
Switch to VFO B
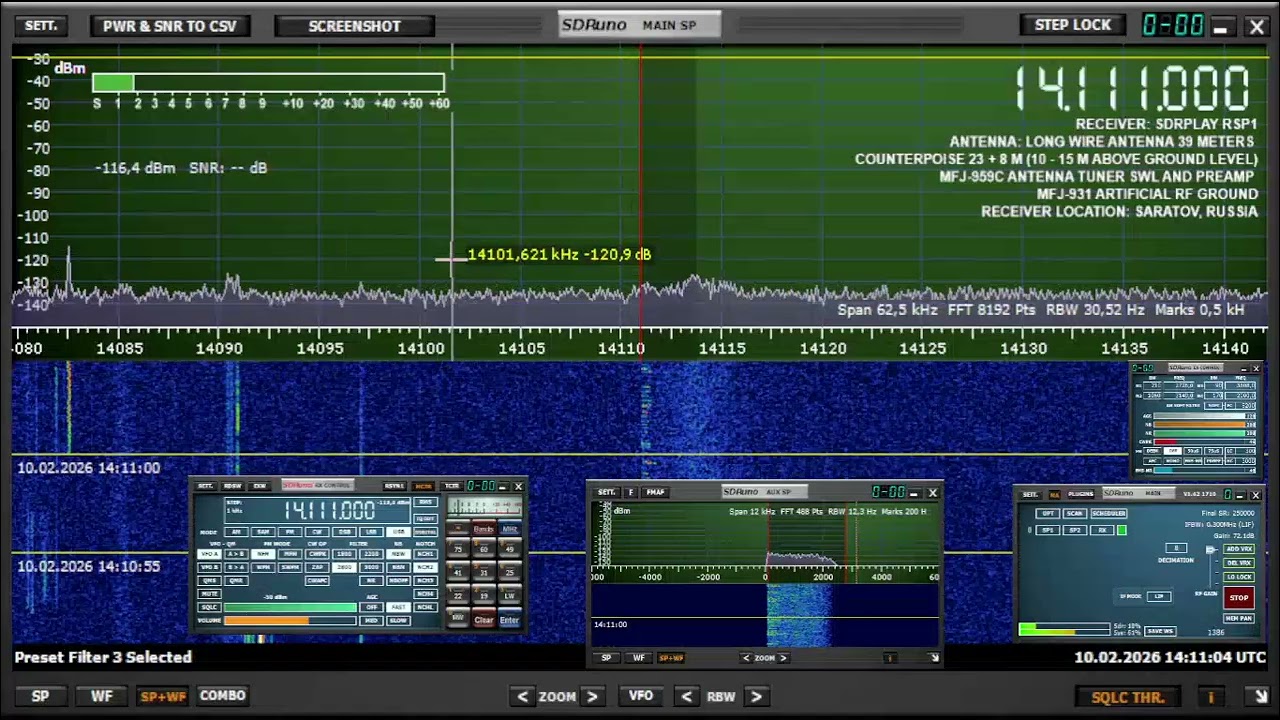pyautogui.click(x=210, y=567)
